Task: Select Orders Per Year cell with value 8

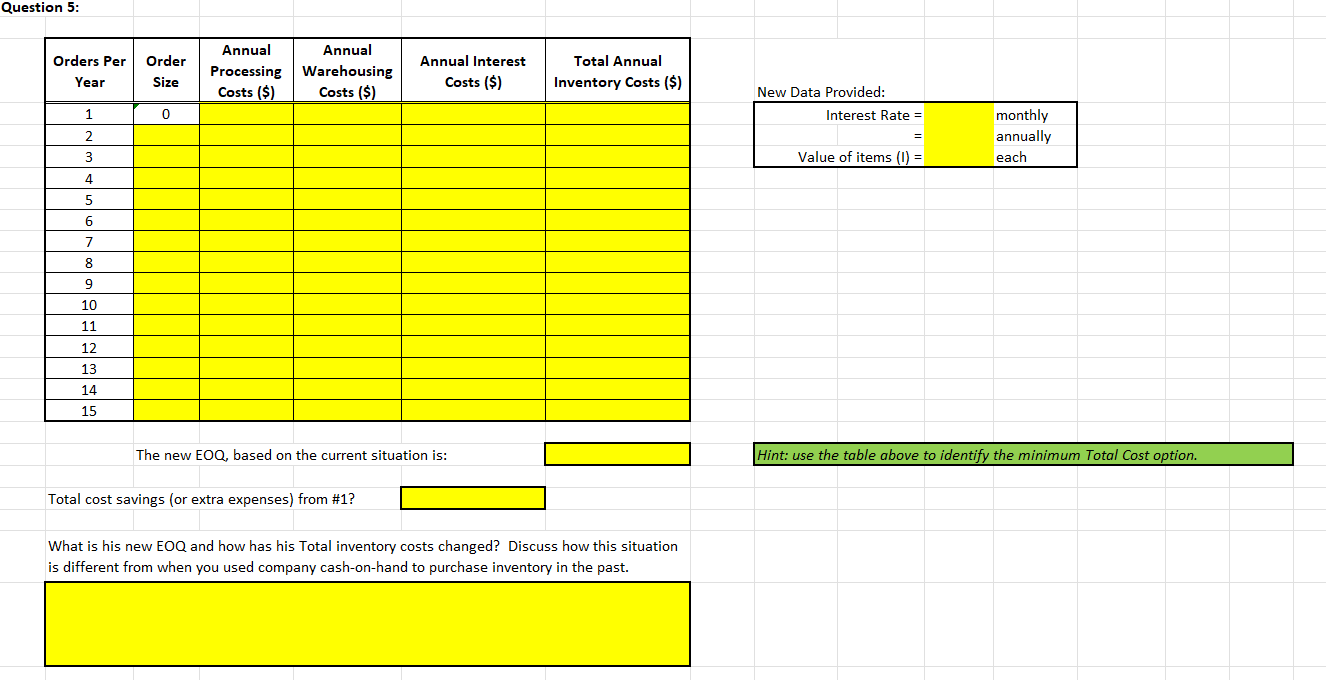Action: tap(89, 262)
